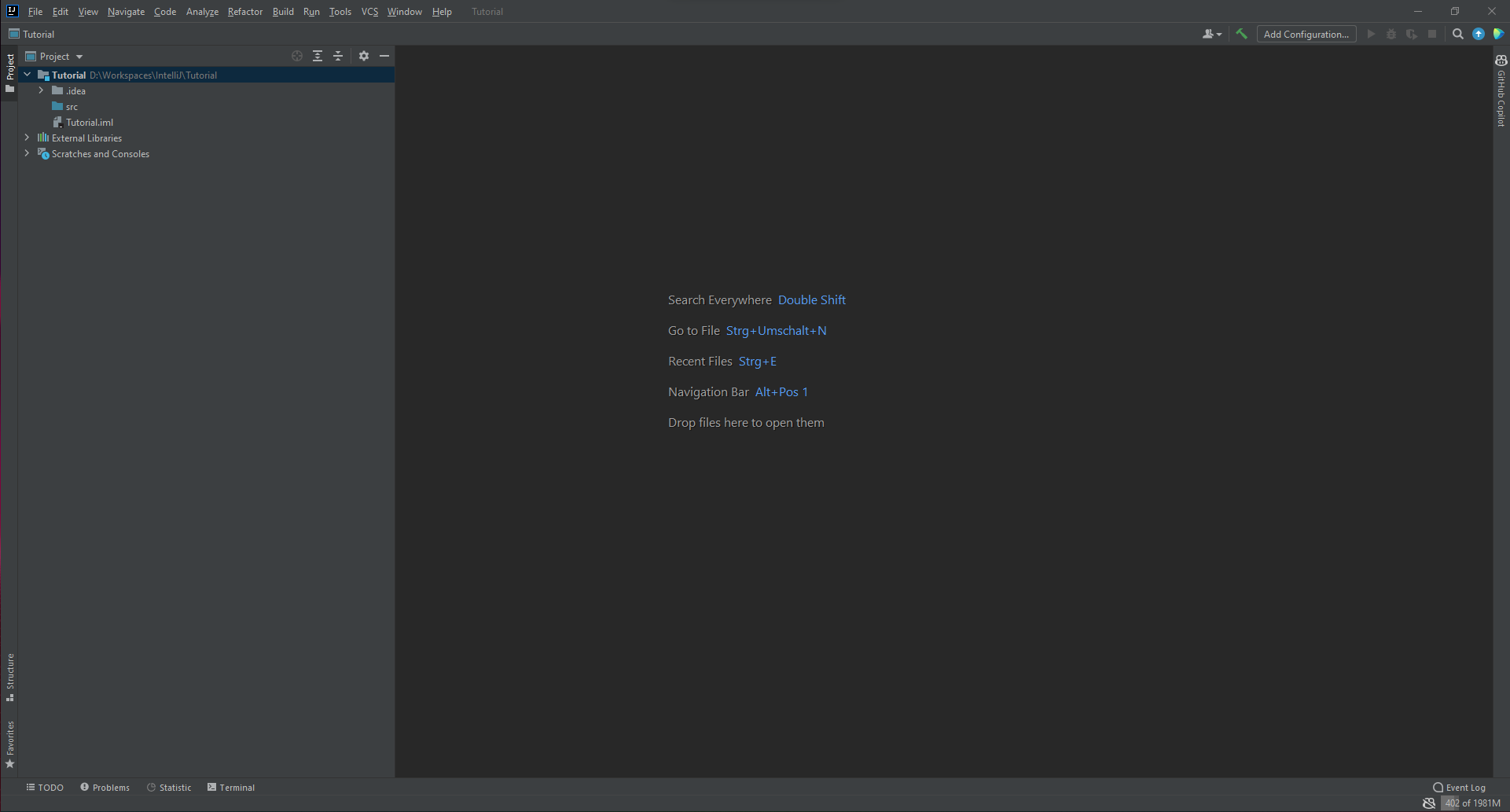Open the VCS menu
1510x812 pixels.
click(369, 12)
